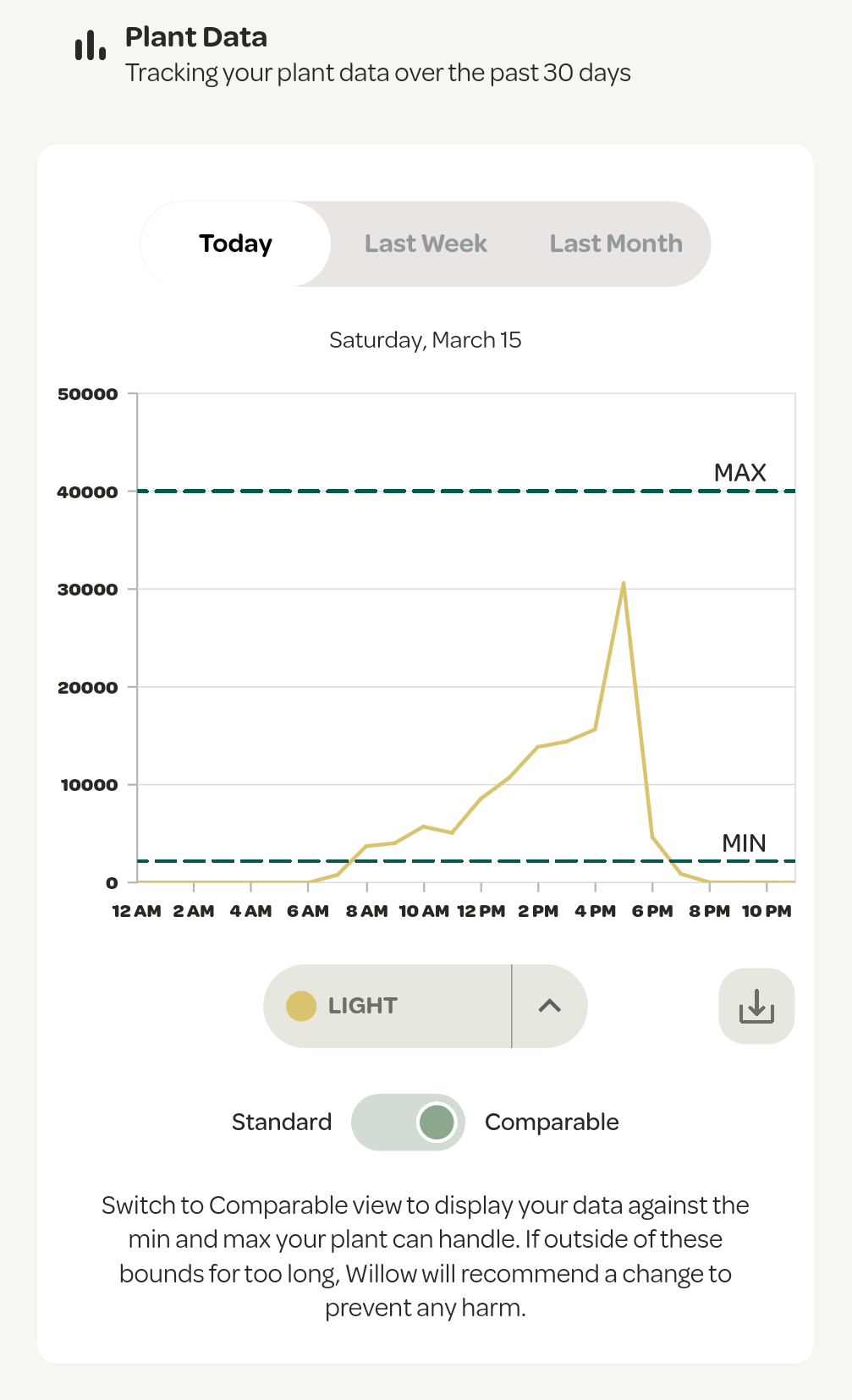Click the 40000 y-axis label
The height and width of the screenshot is (1400, 852).
pos(88,492)
